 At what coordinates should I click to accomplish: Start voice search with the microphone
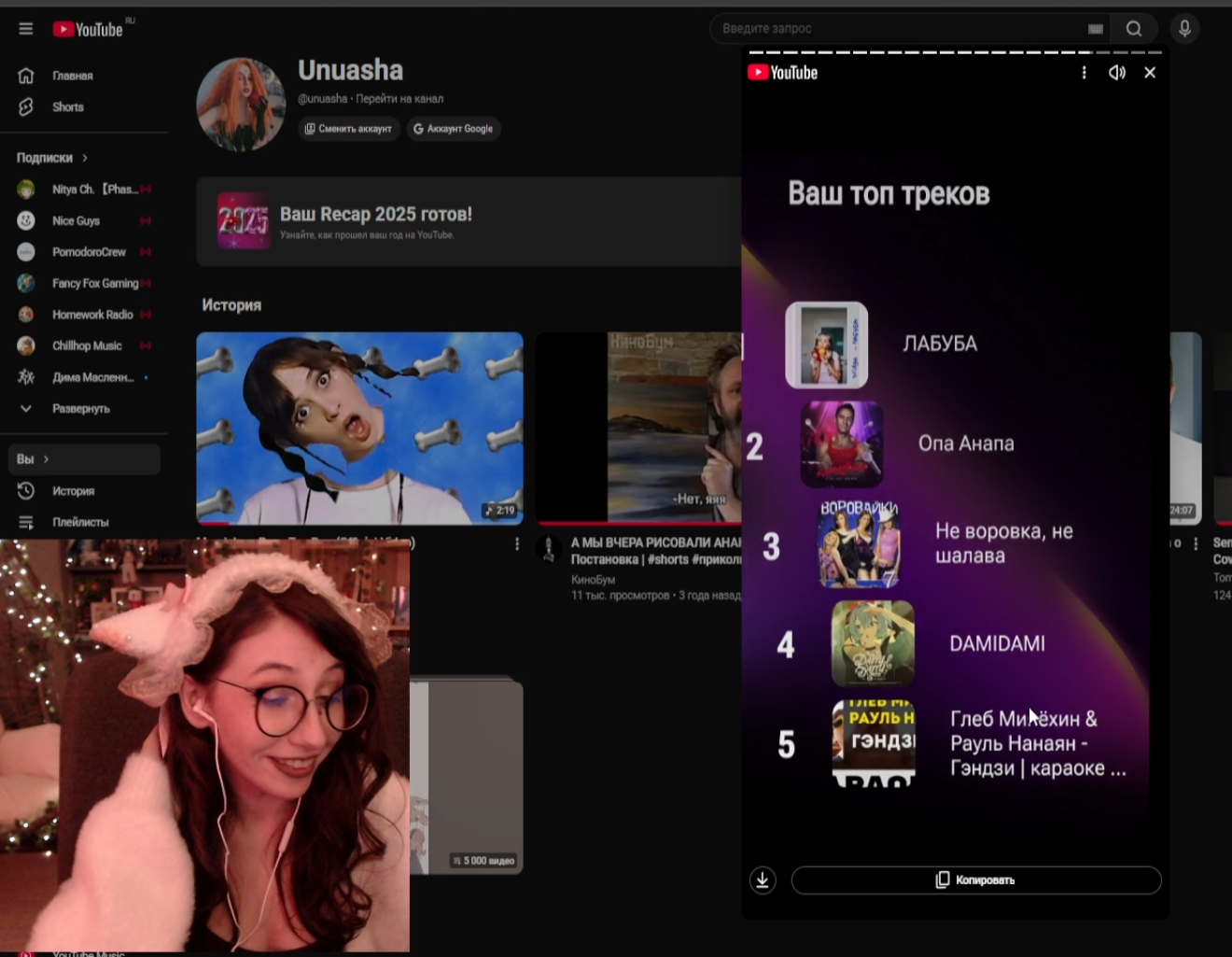coord(1184,29)
